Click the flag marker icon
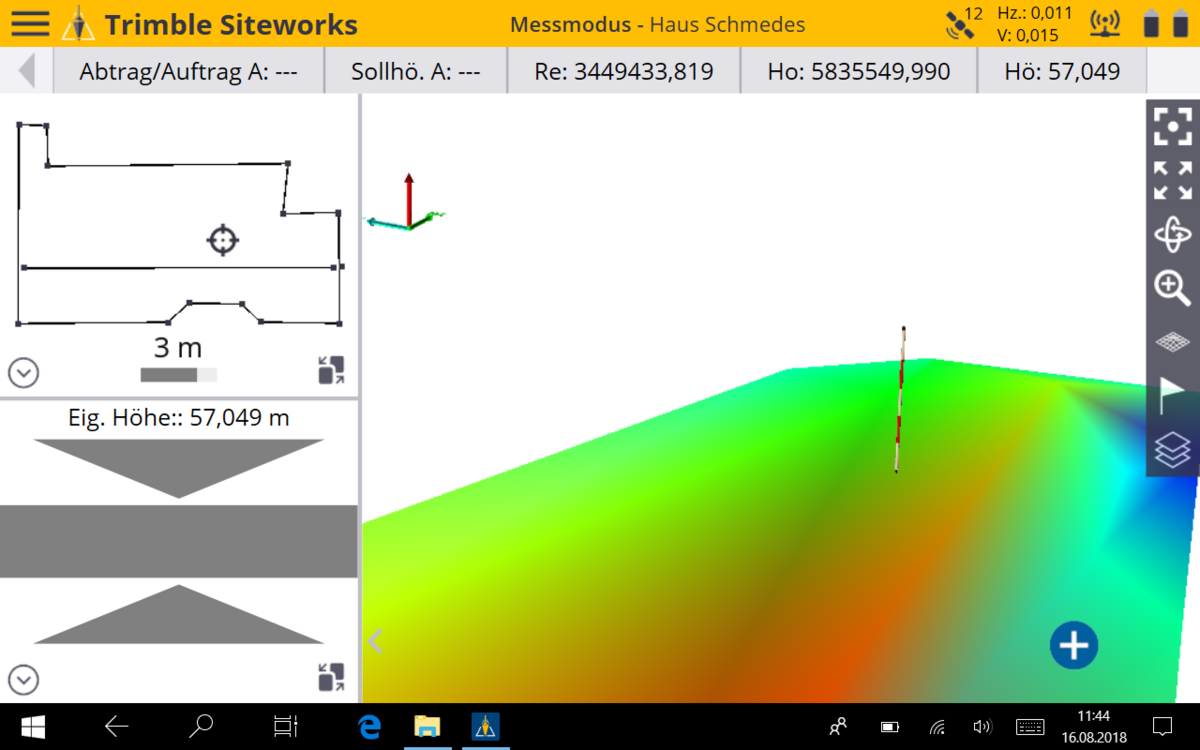The image size is (1200, 750). [1173, 395]
